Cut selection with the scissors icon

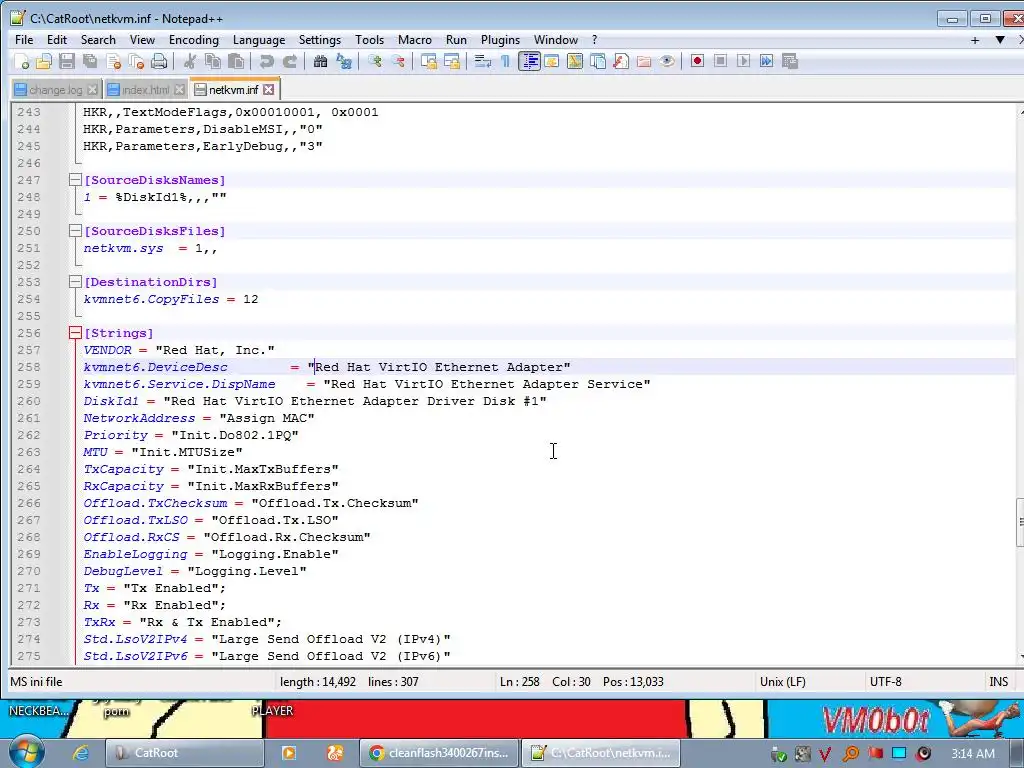point(189,61)
